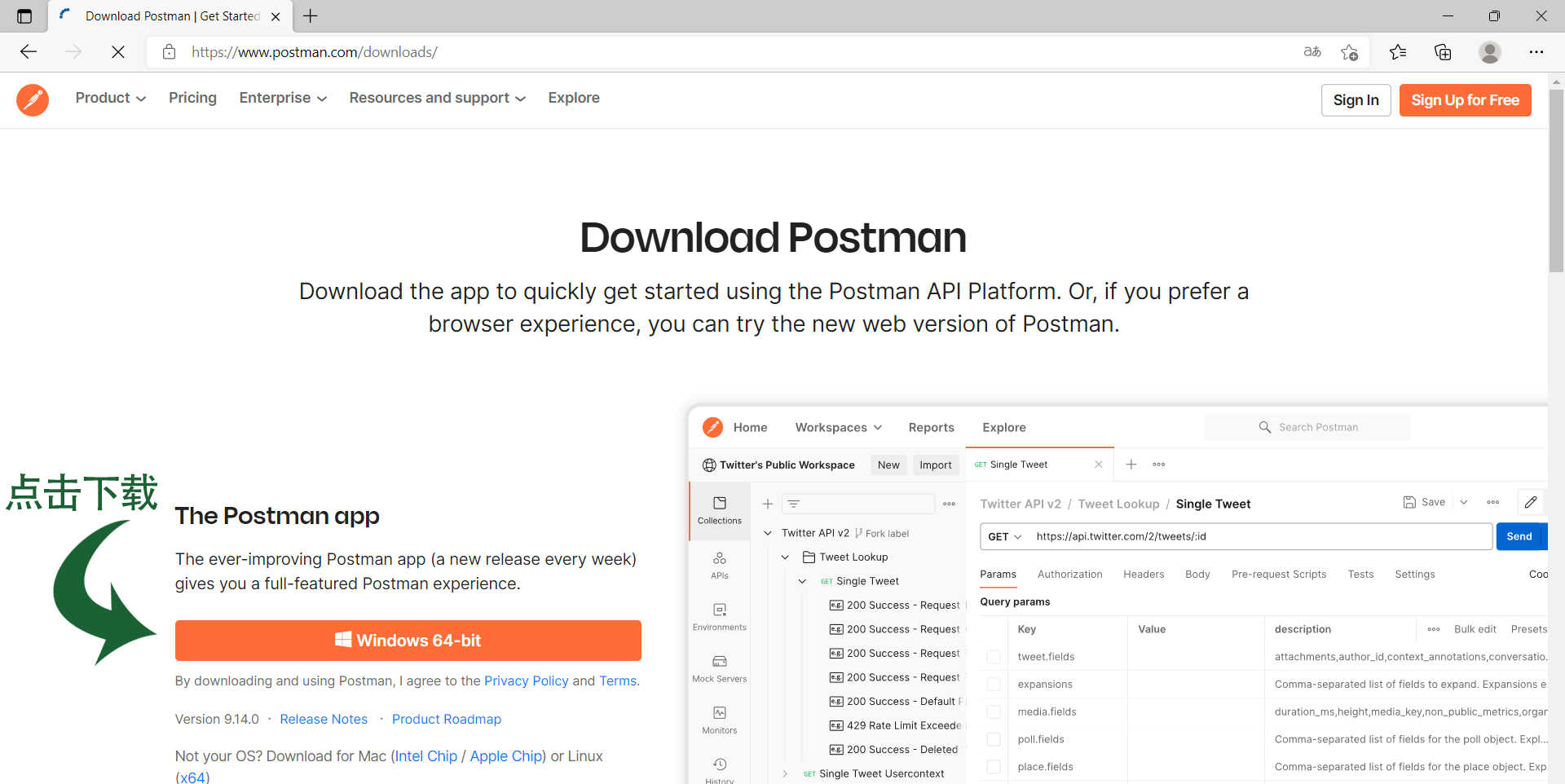1565x784 pixels.
Task: Open the Pricing page
Action: coord(192,98)
